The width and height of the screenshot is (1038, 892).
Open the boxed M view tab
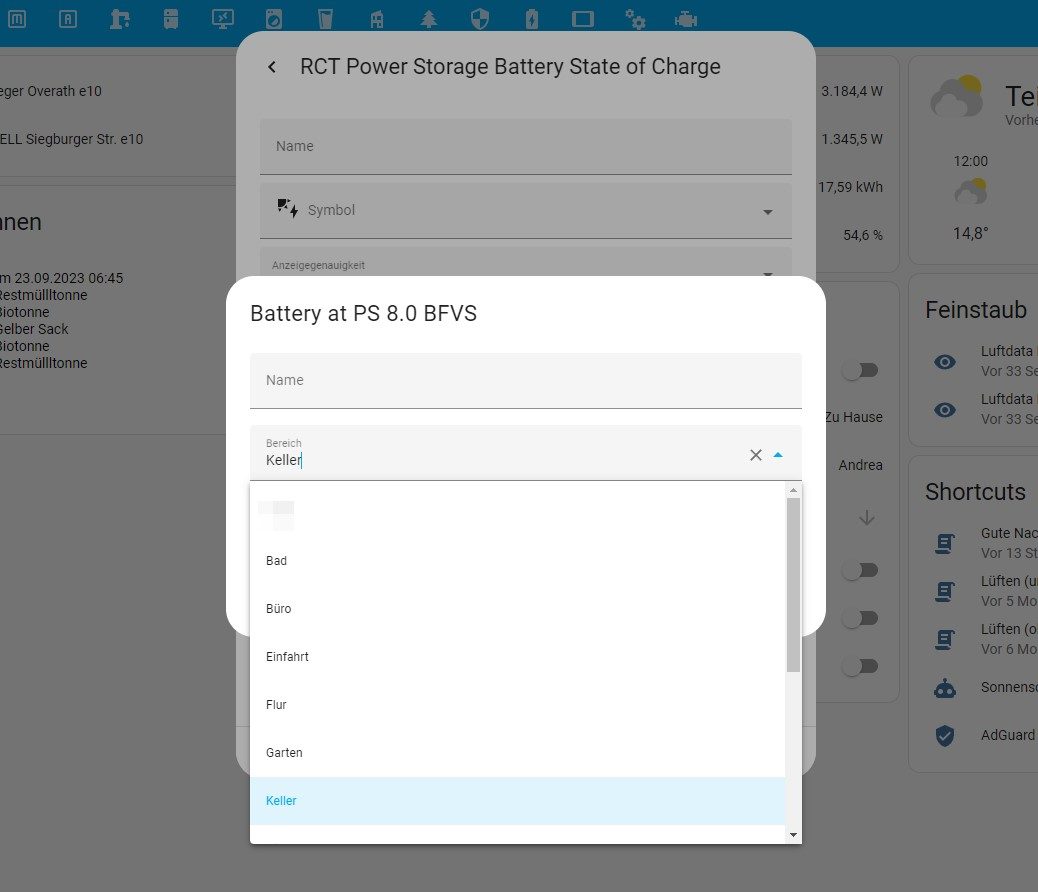[x=17, y=19]
